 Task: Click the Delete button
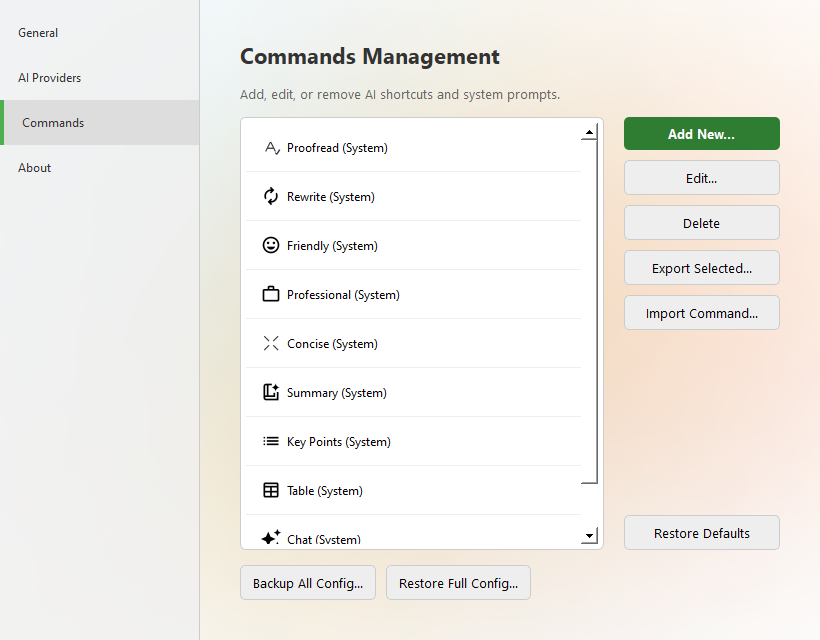click(x=702, y=223)
